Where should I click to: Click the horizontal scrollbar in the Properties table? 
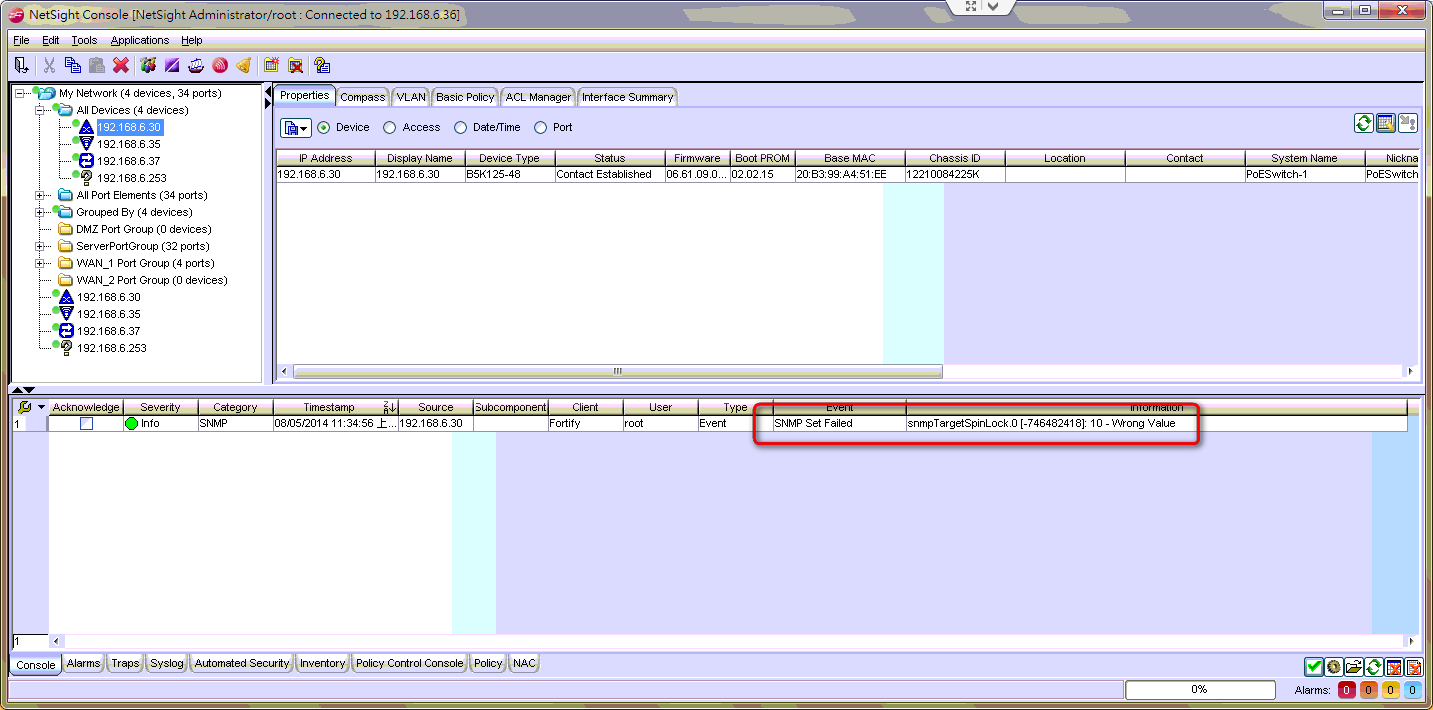617,371
